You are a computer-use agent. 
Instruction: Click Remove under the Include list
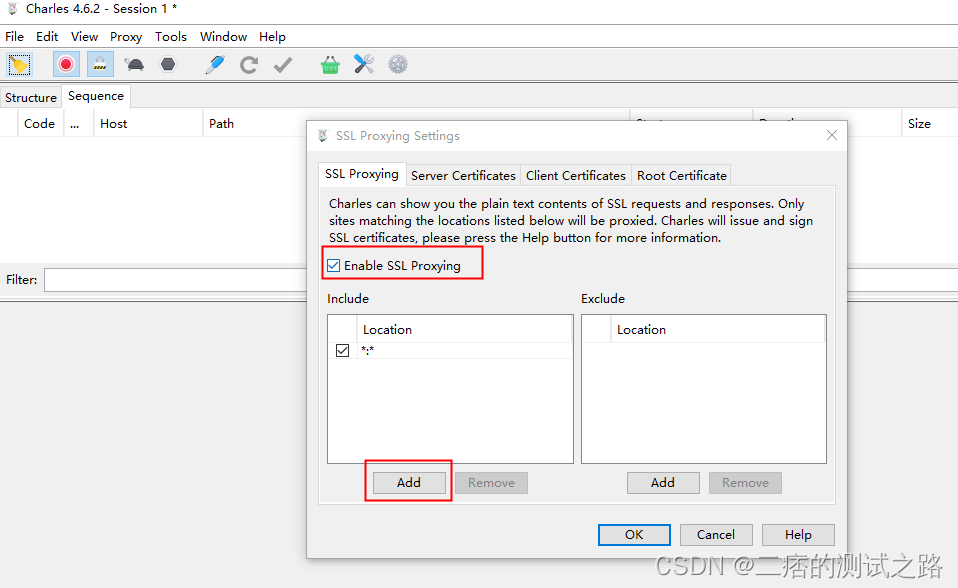(x=491, y=482)
